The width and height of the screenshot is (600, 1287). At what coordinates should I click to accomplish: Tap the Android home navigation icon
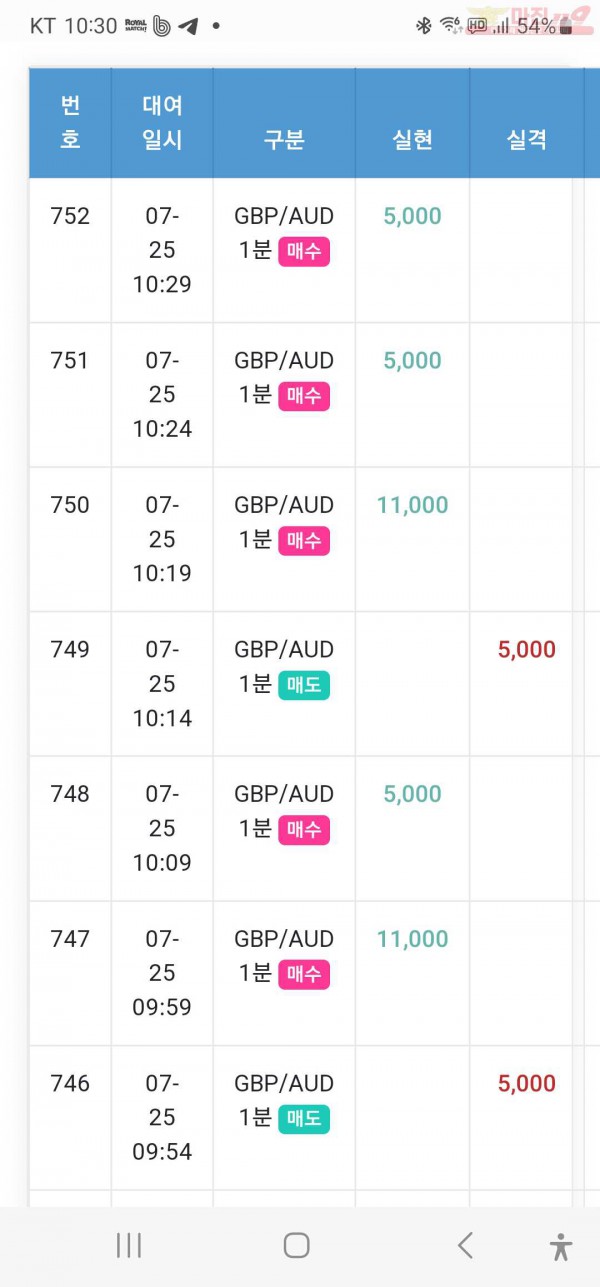pyautogui.click(x=296, y=1245)
